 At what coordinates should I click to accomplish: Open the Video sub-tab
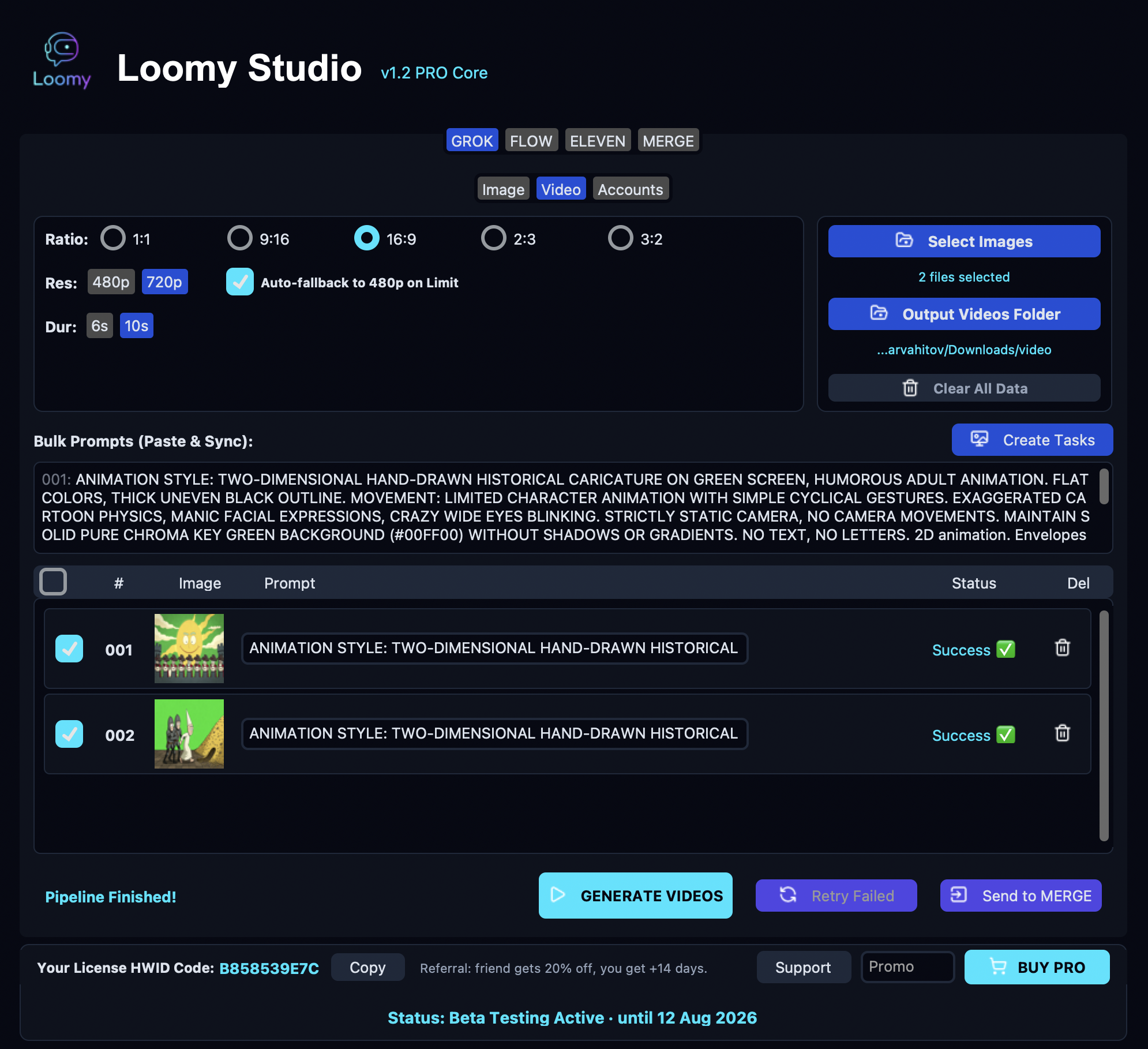[x=561, y=189]
